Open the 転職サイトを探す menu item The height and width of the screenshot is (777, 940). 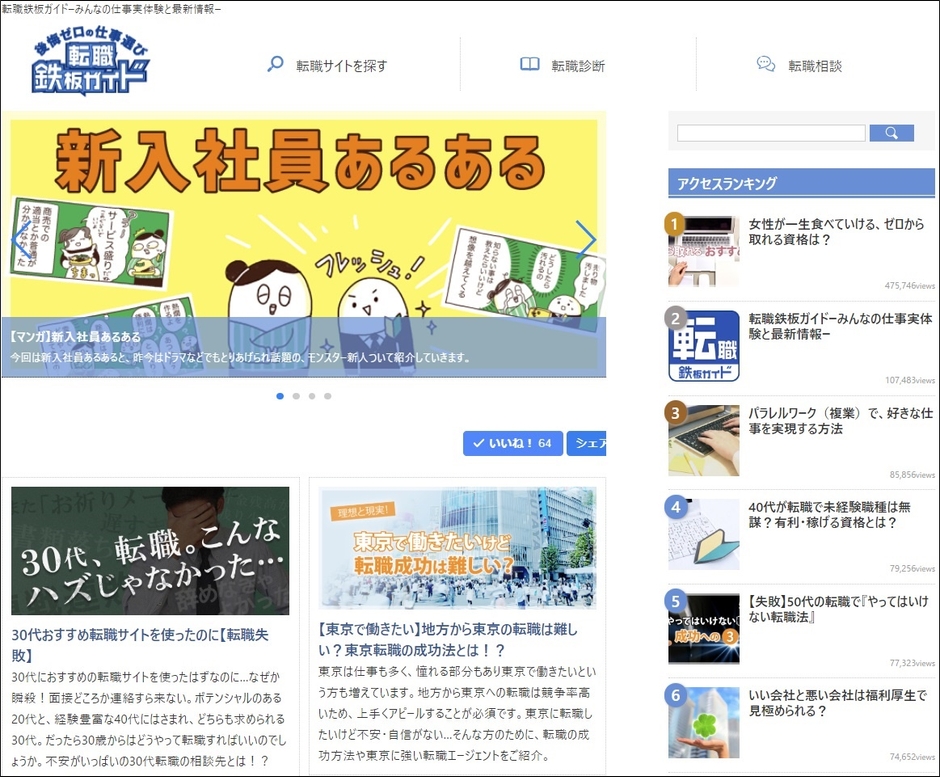(341, 66)
